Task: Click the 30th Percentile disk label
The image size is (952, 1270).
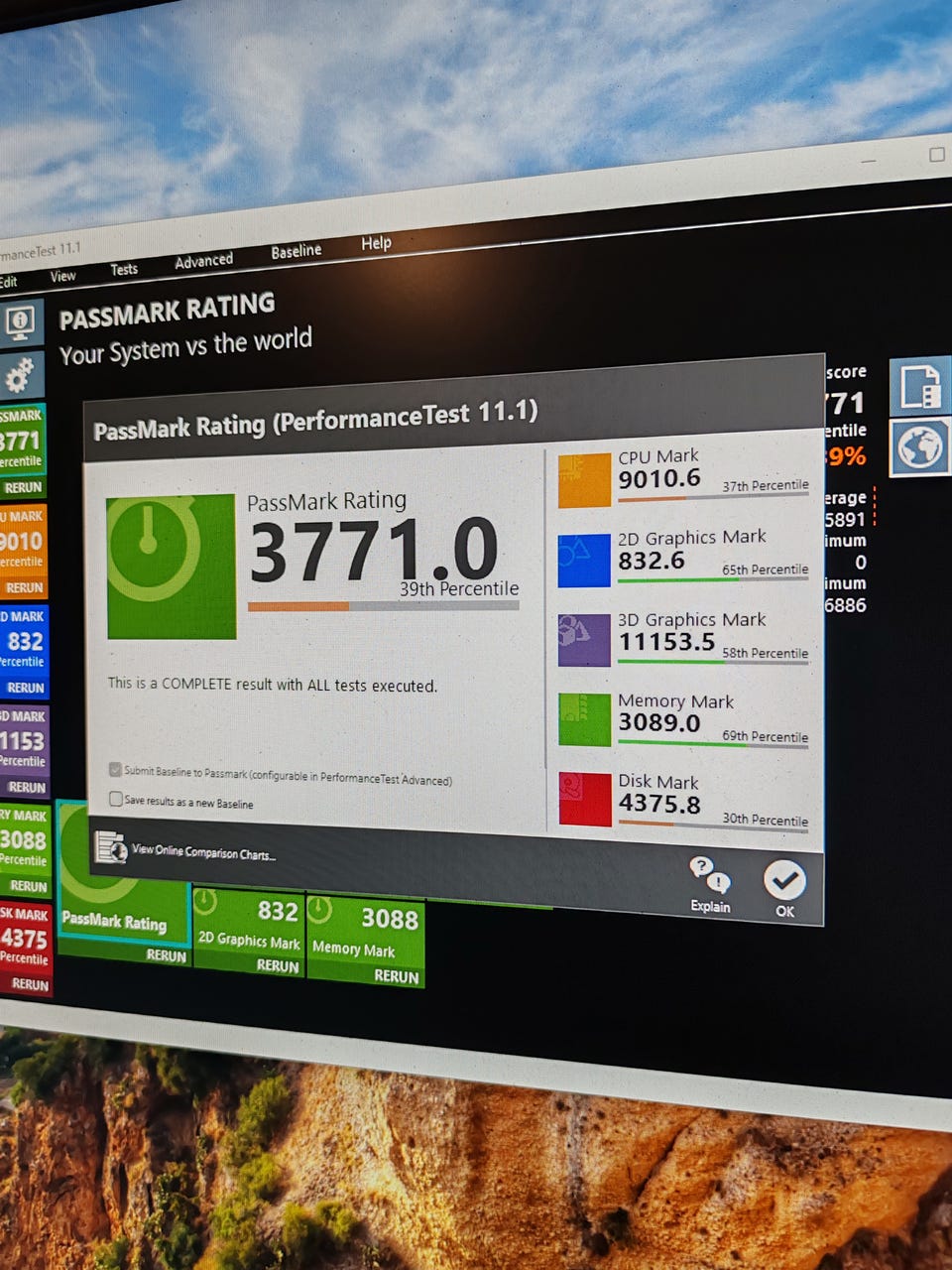Action: 765,820
